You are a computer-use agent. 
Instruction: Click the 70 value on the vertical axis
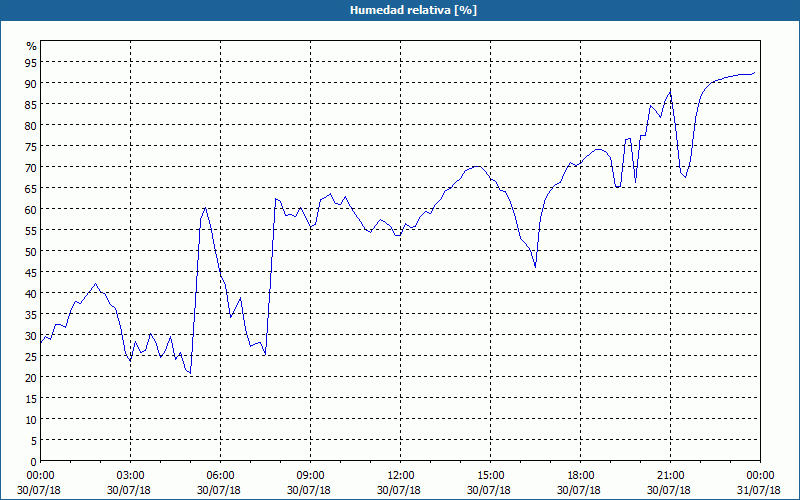tap(31, 167)
